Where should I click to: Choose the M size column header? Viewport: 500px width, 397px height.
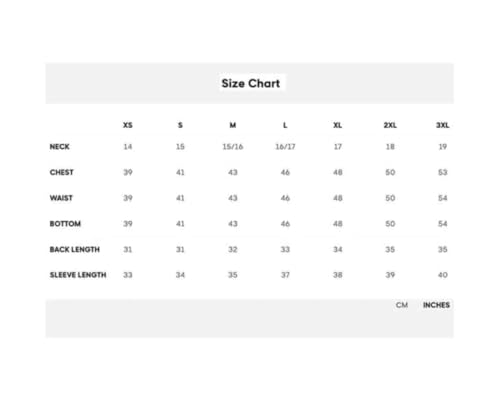point(233,125)
